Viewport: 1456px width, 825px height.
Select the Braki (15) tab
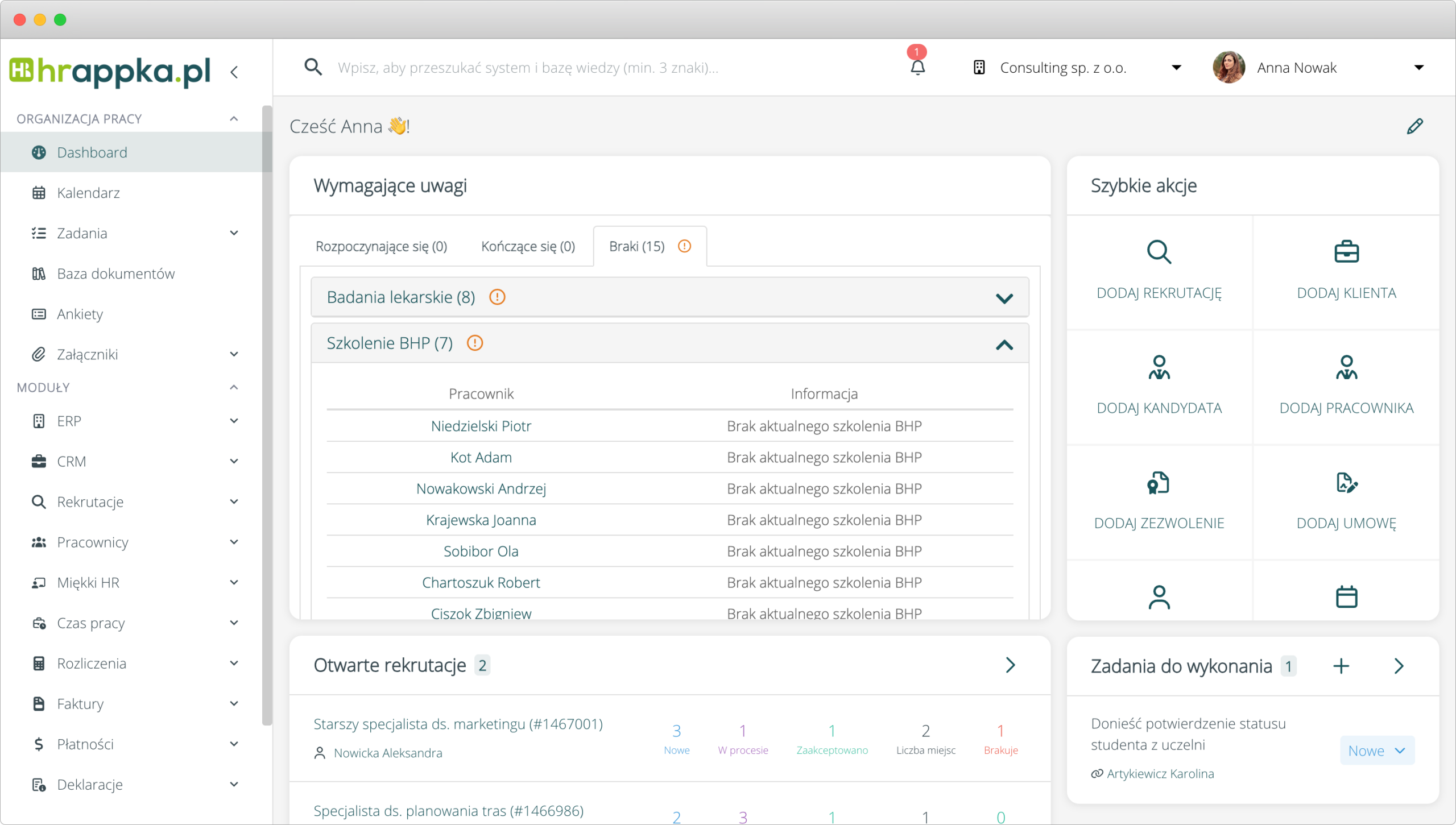point(650,246)
